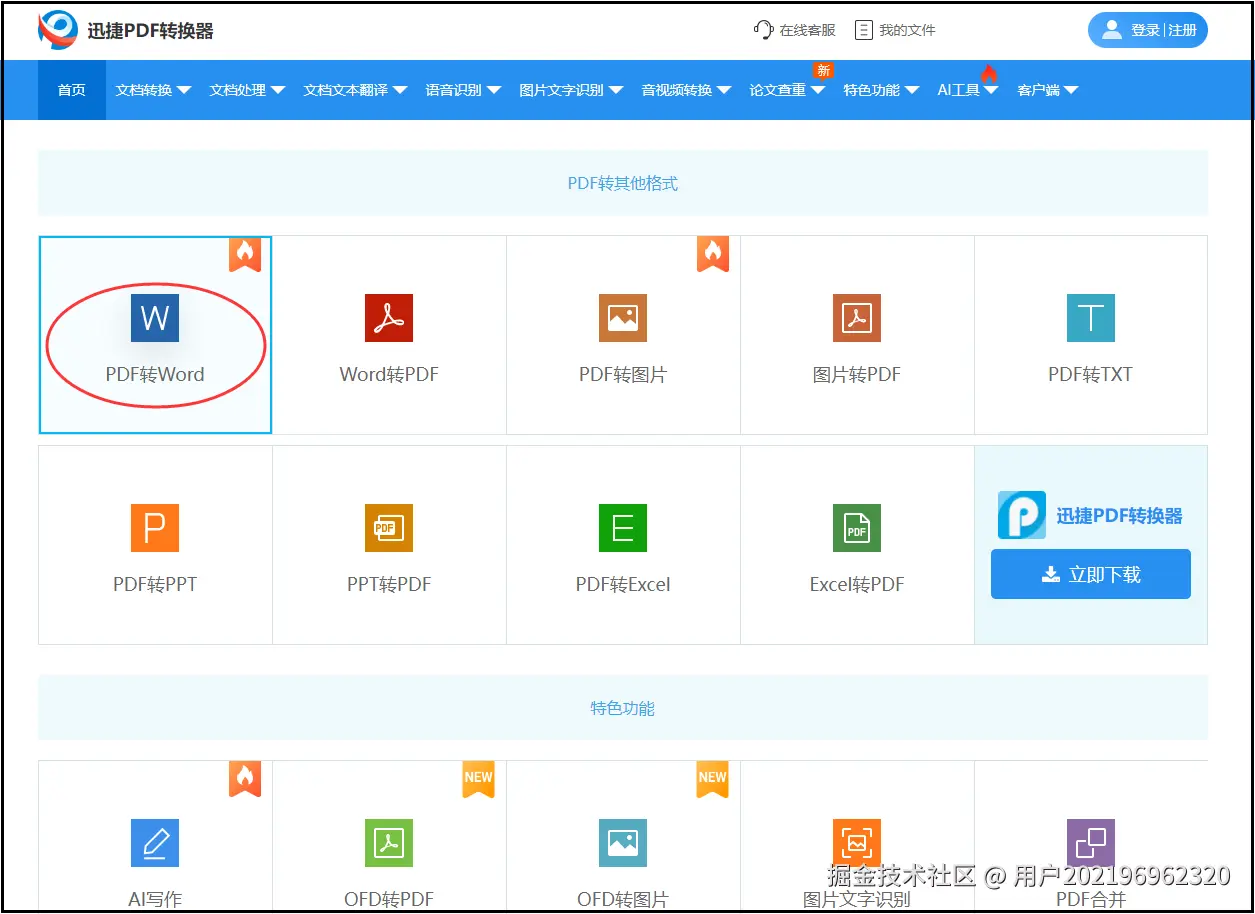The width and height of the screenshot is (1255, 914).
Task: Click the PDF转Excel text label
Action: (x=623, y=585)
